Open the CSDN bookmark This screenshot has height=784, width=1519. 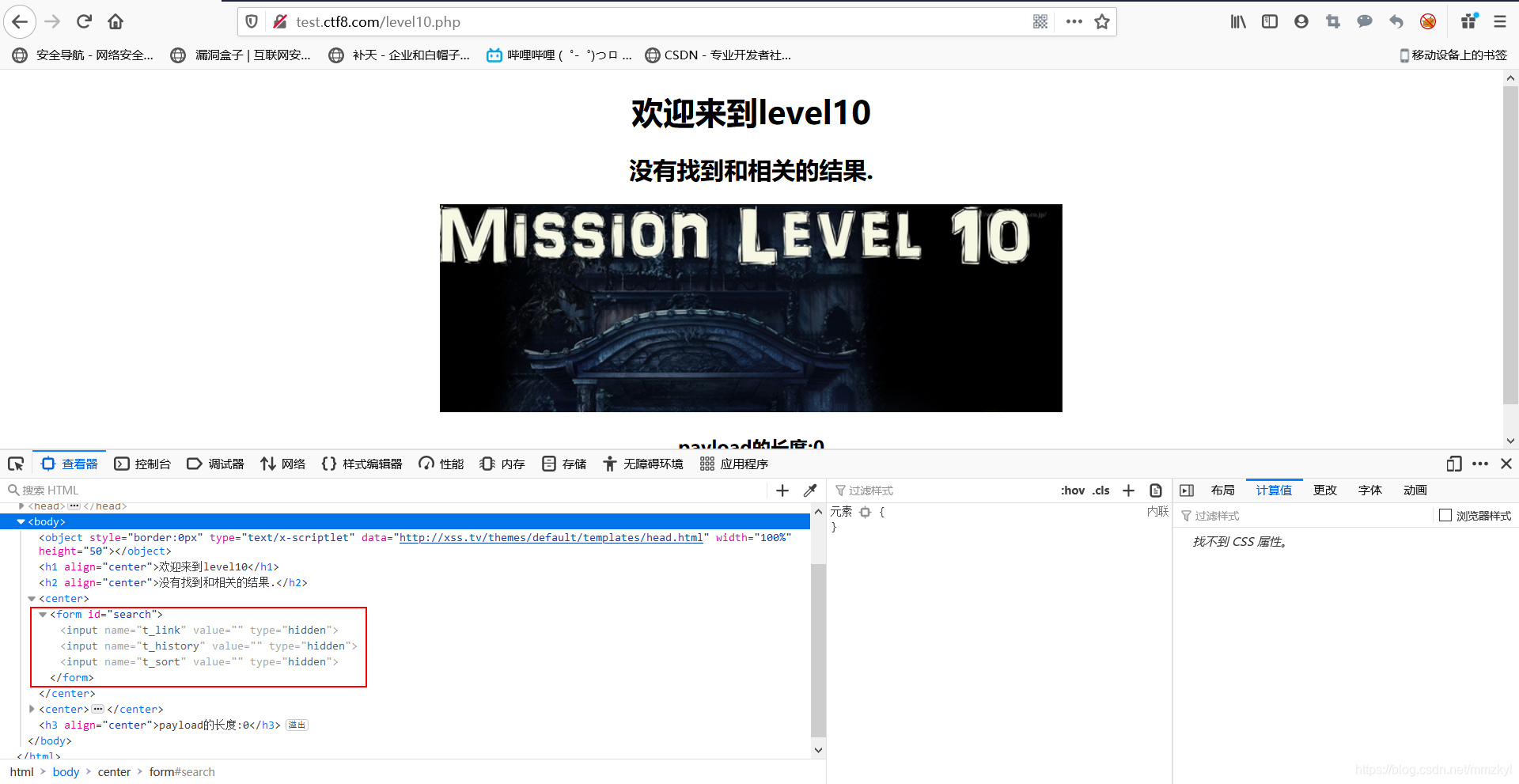[x=718, y=55]
